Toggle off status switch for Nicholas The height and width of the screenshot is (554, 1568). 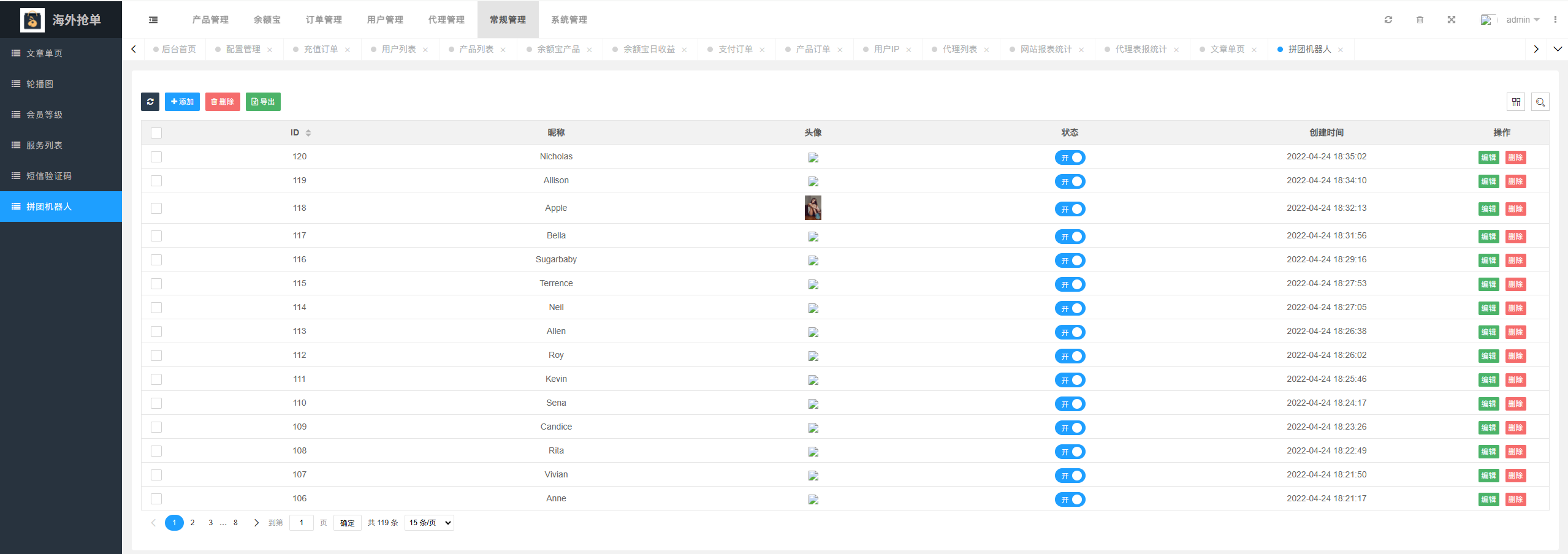(x=1070, y=157)
